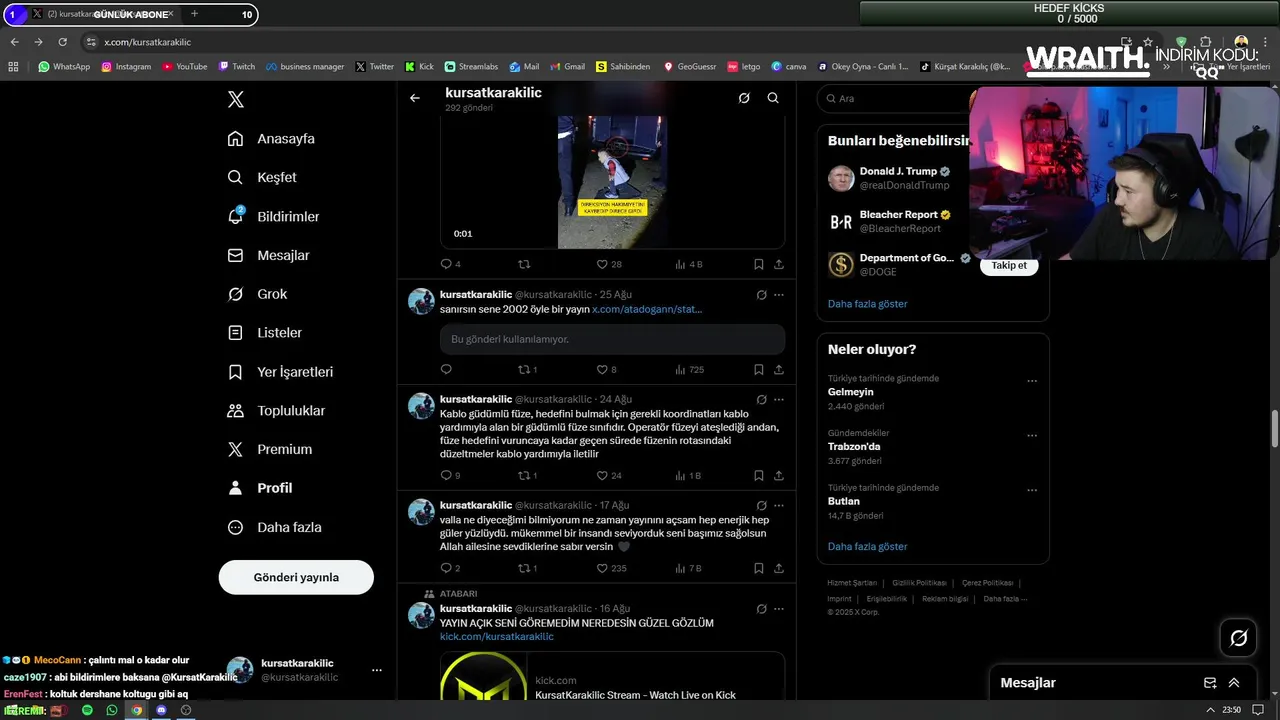Click Grok icon on 25 Ağu post
This screenshot has width=1280, height=720.
click(x=761, y=295)
